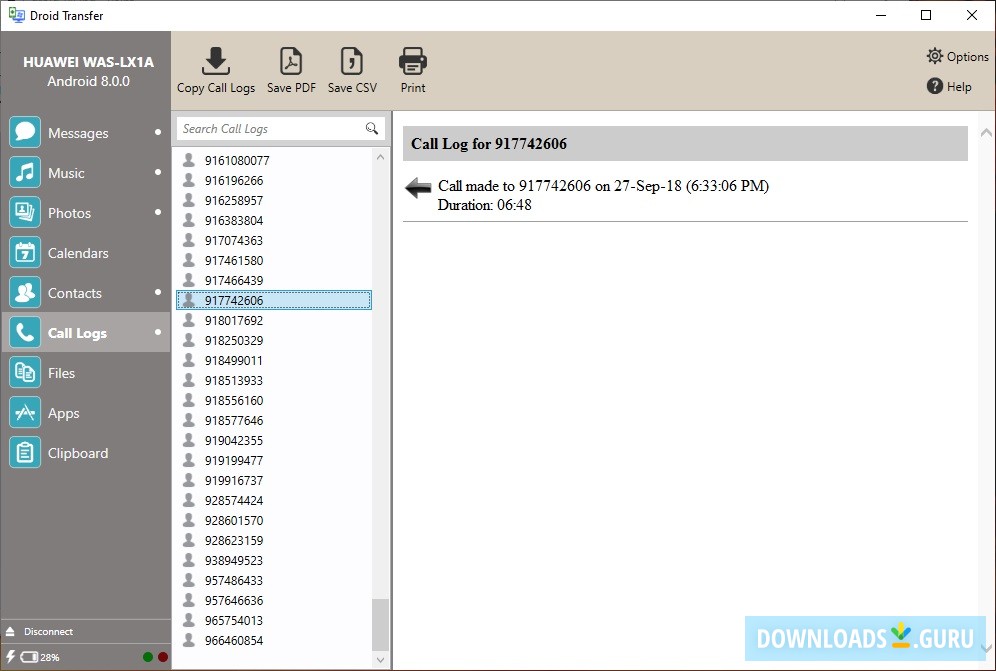Viewport: 996px width, 671px height.
Task: Click the Options text link
Action: coord(967,57)
